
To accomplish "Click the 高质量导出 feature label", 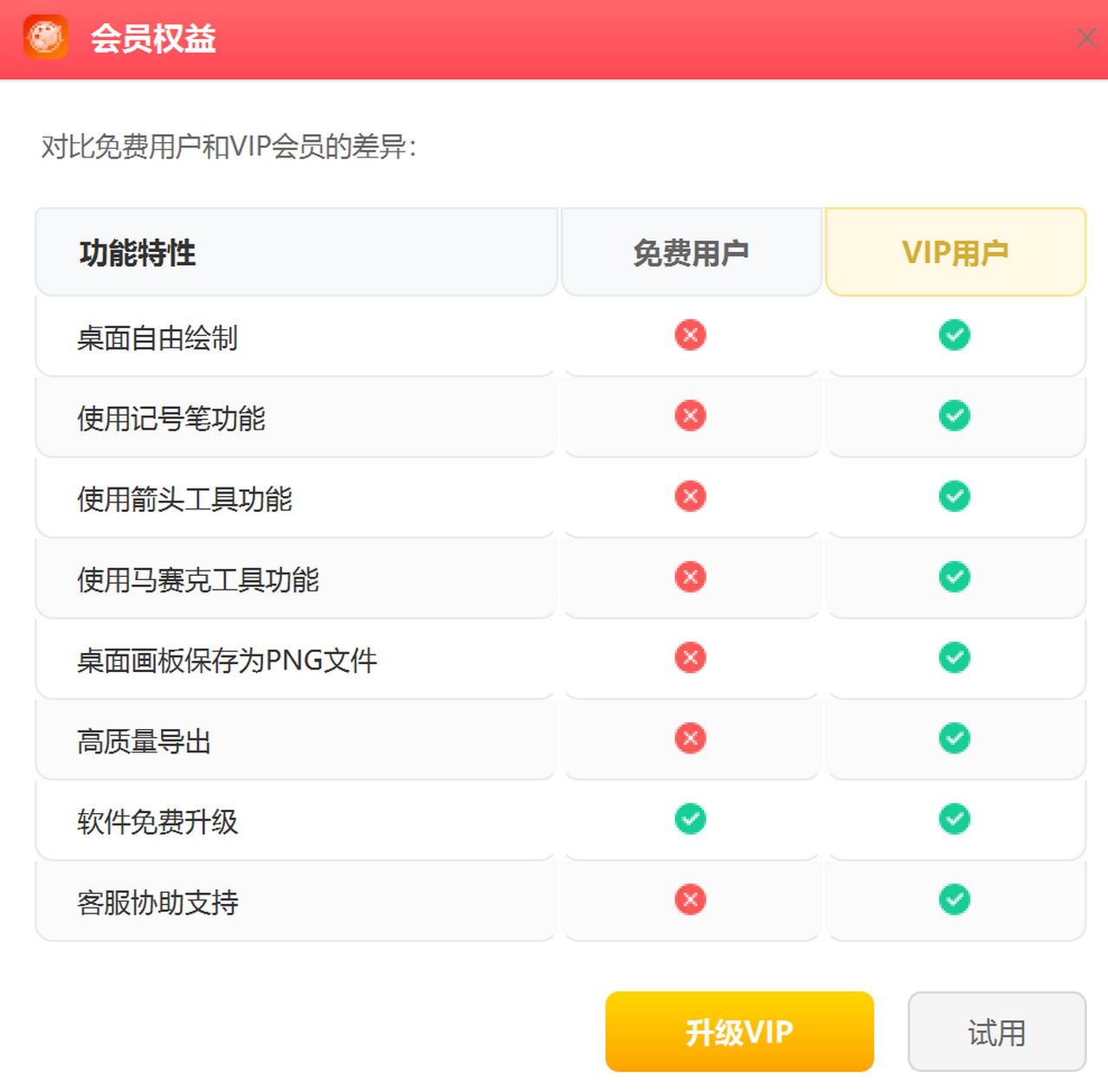I will tap(144, 741).
